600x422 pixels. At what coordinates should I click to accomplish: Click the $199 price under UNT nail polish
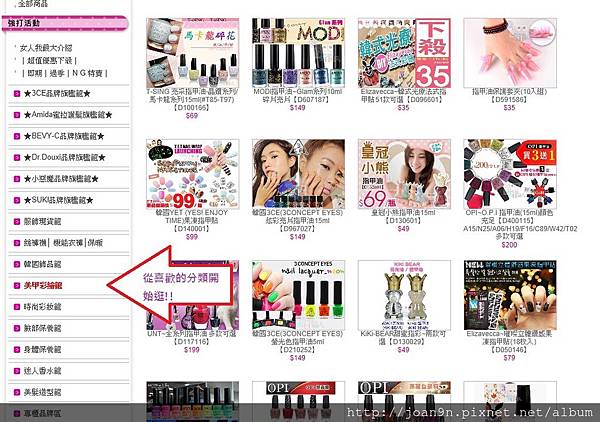[x=192, y=350]
